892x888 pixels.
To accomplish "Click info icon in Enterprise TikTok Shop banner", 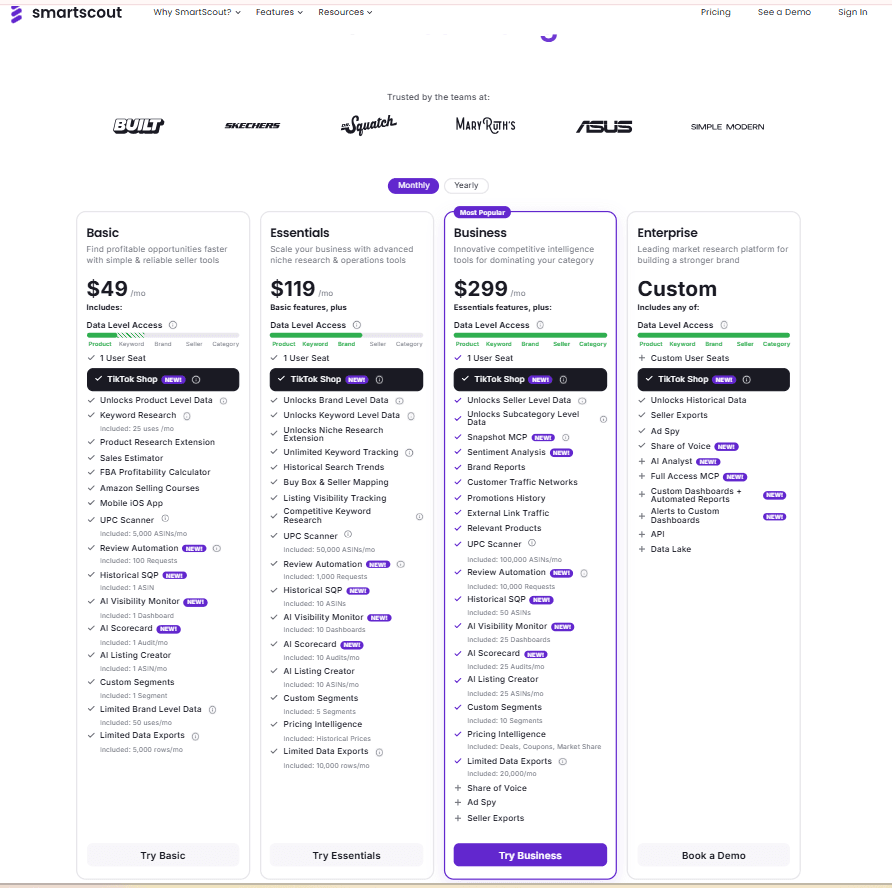I will pos(747,379).
